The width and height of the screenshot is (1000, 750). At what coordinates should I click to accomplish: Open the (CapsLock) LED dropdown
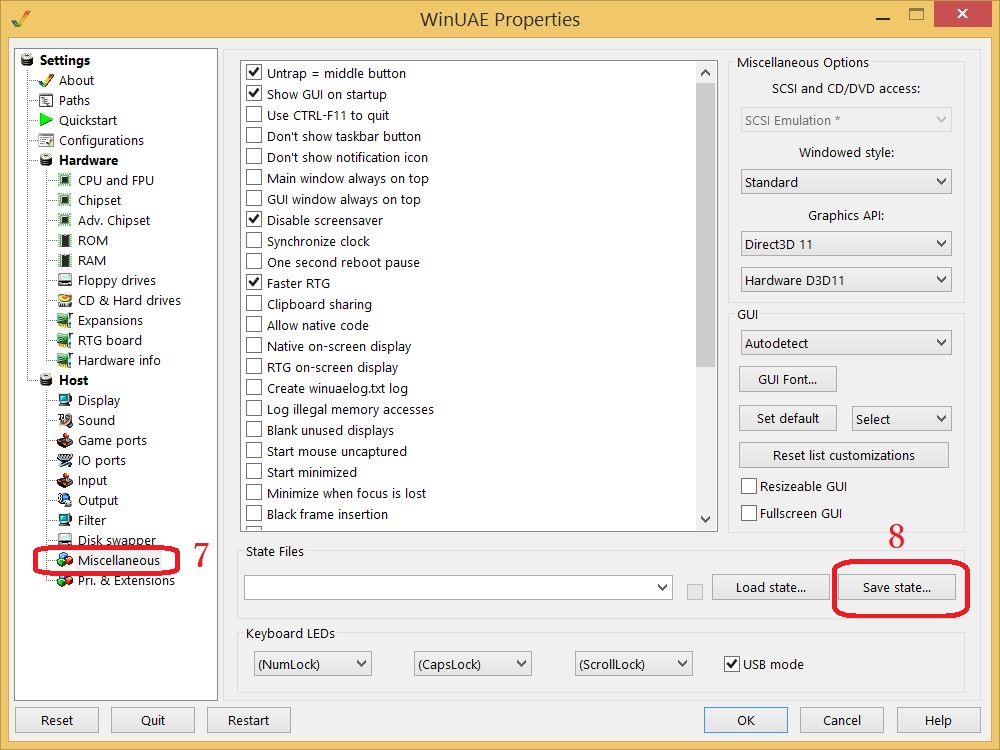[473, 664]
